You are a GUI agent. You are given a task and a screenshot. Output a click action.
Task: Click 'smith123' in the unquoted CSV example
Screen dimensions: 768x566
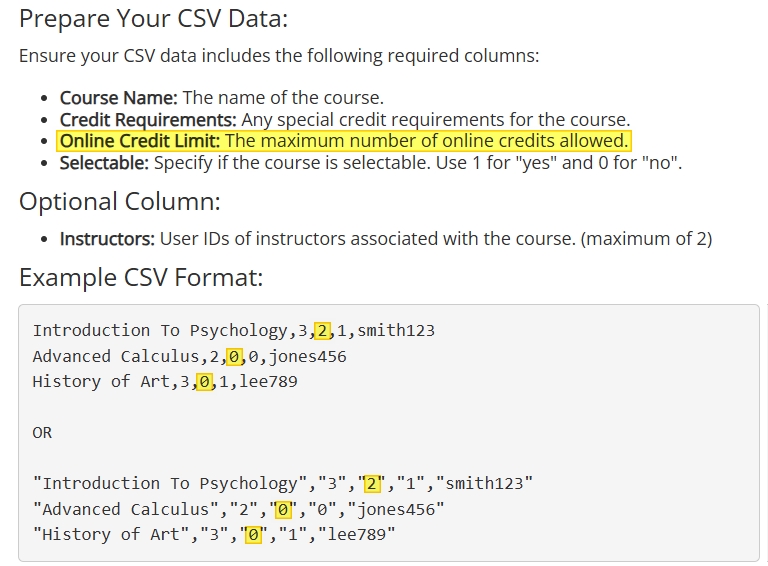(x=396, y=331)
